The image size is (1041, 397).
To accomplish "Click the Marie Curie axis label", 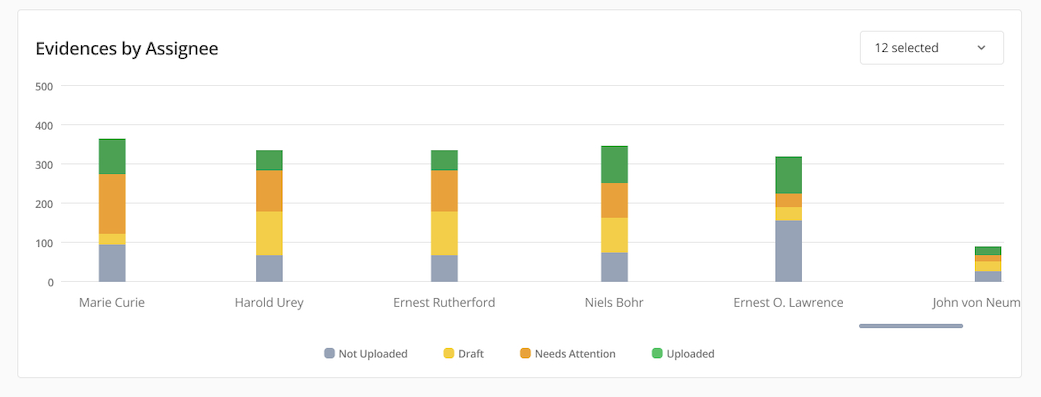I will pos(112,303).
